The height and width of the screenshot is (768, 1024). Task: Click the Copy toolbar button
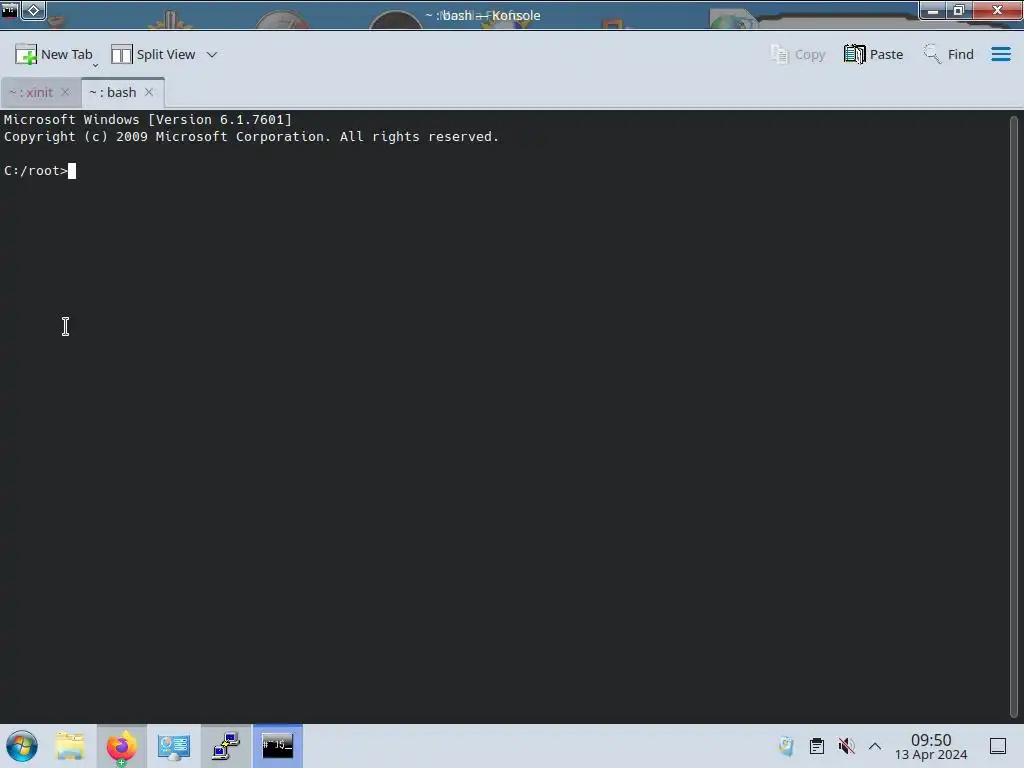click(x=797, y=54)
